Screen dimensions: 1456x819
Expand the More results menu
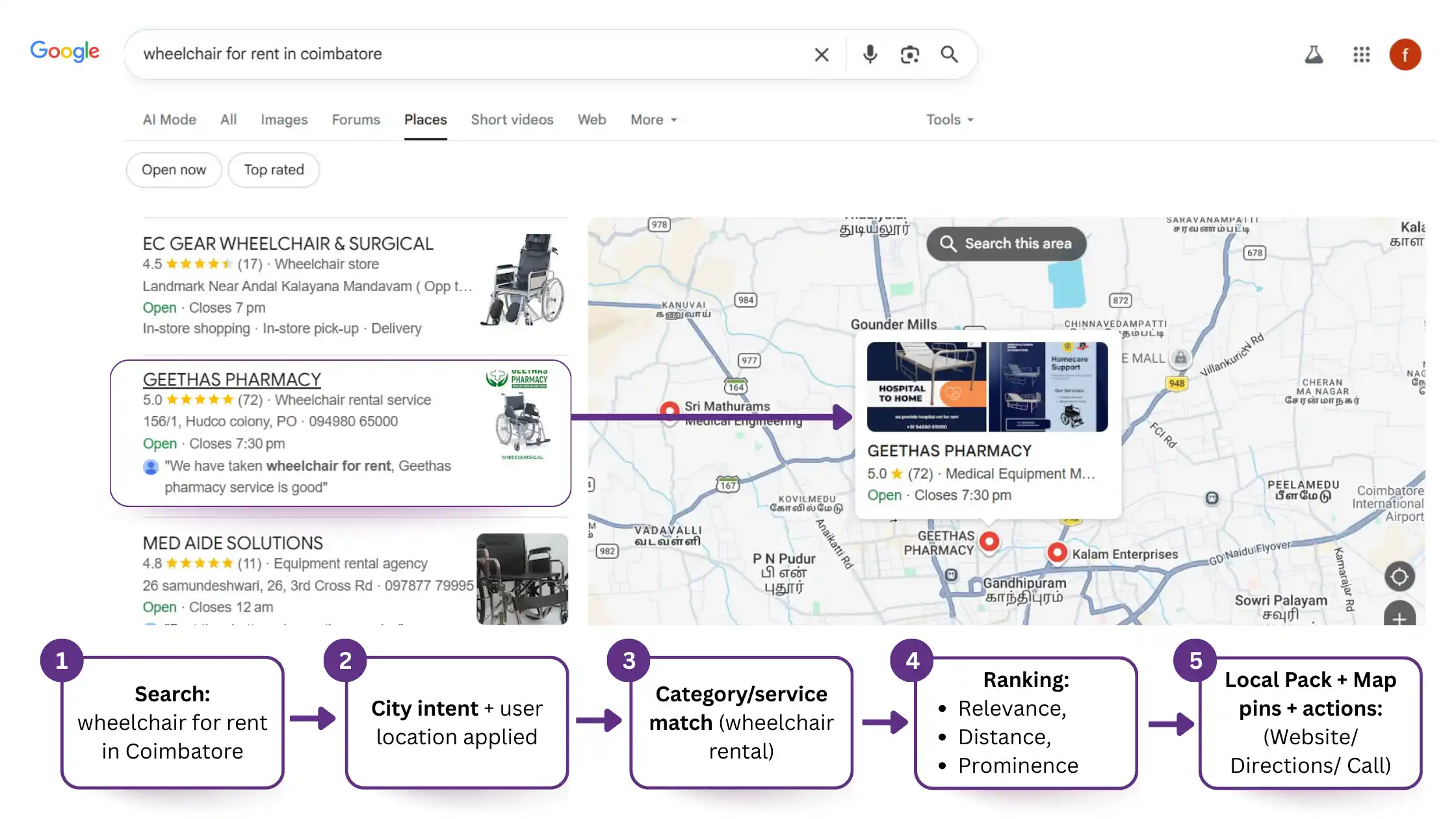click(653, 120)
